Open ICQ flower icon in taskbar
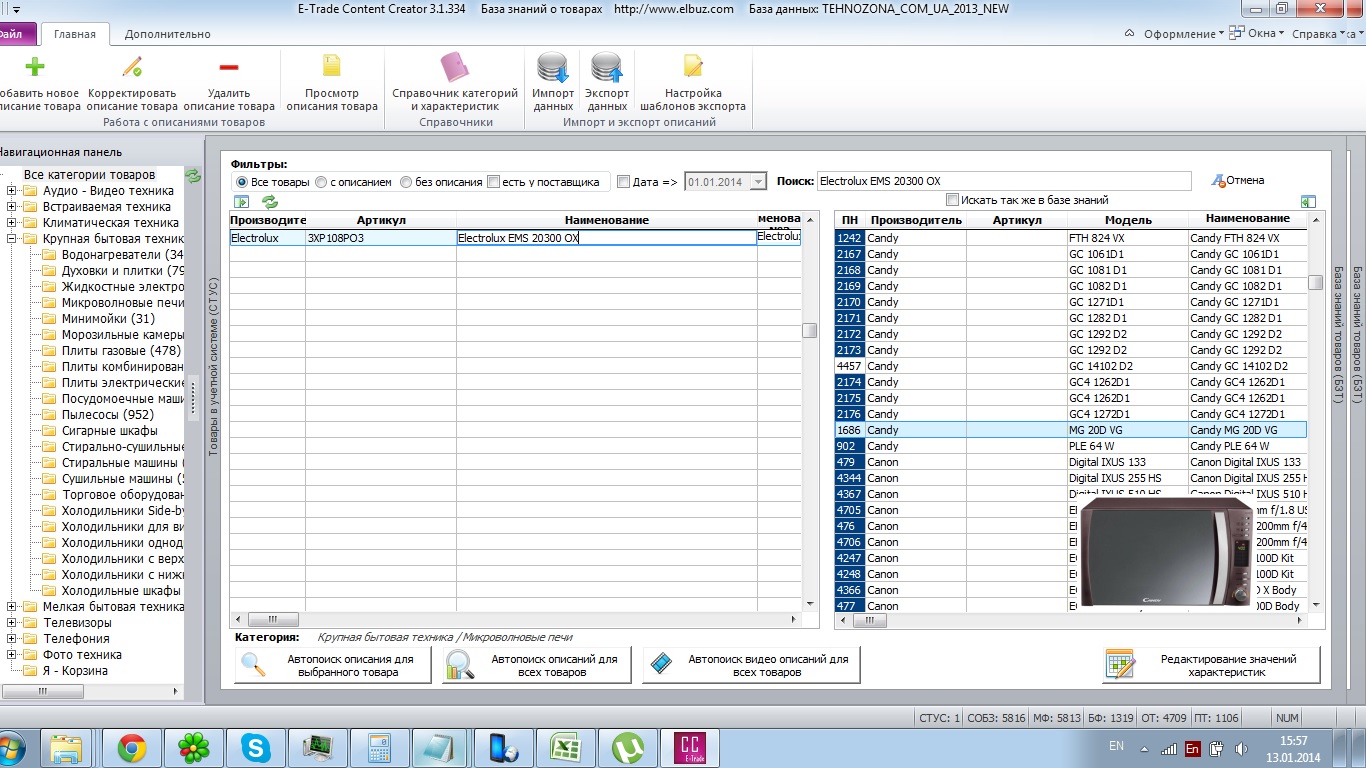Screen dimensions: 1366x768 point(194,748)
